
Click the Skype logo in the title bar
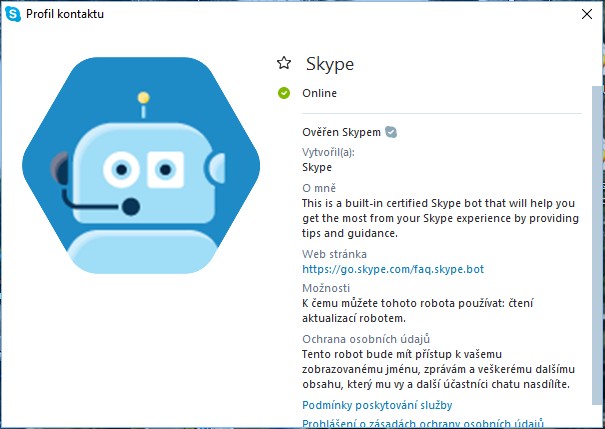click(x=12, y=14)
